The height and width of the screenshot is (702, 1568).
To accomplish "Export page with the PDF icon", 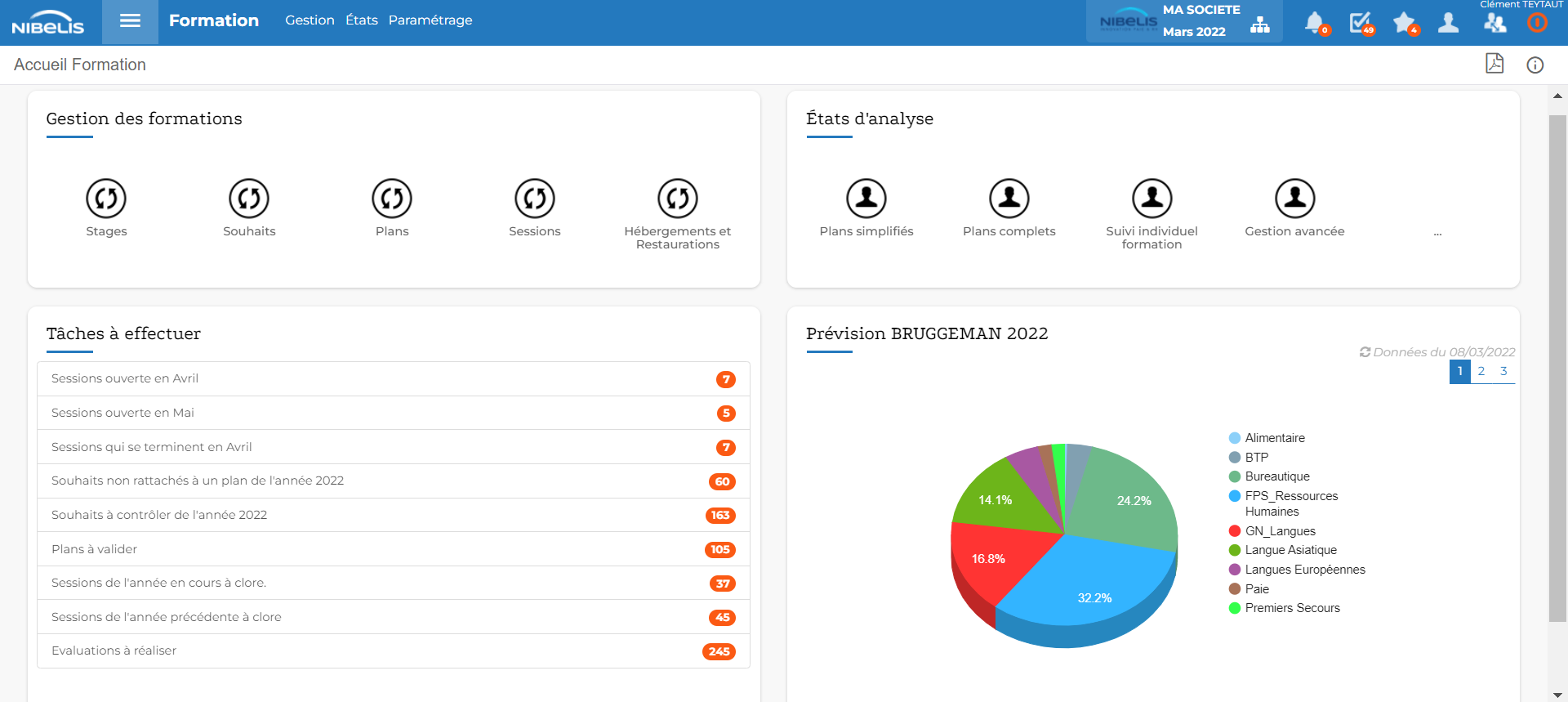I will (x=1494, y=64).
